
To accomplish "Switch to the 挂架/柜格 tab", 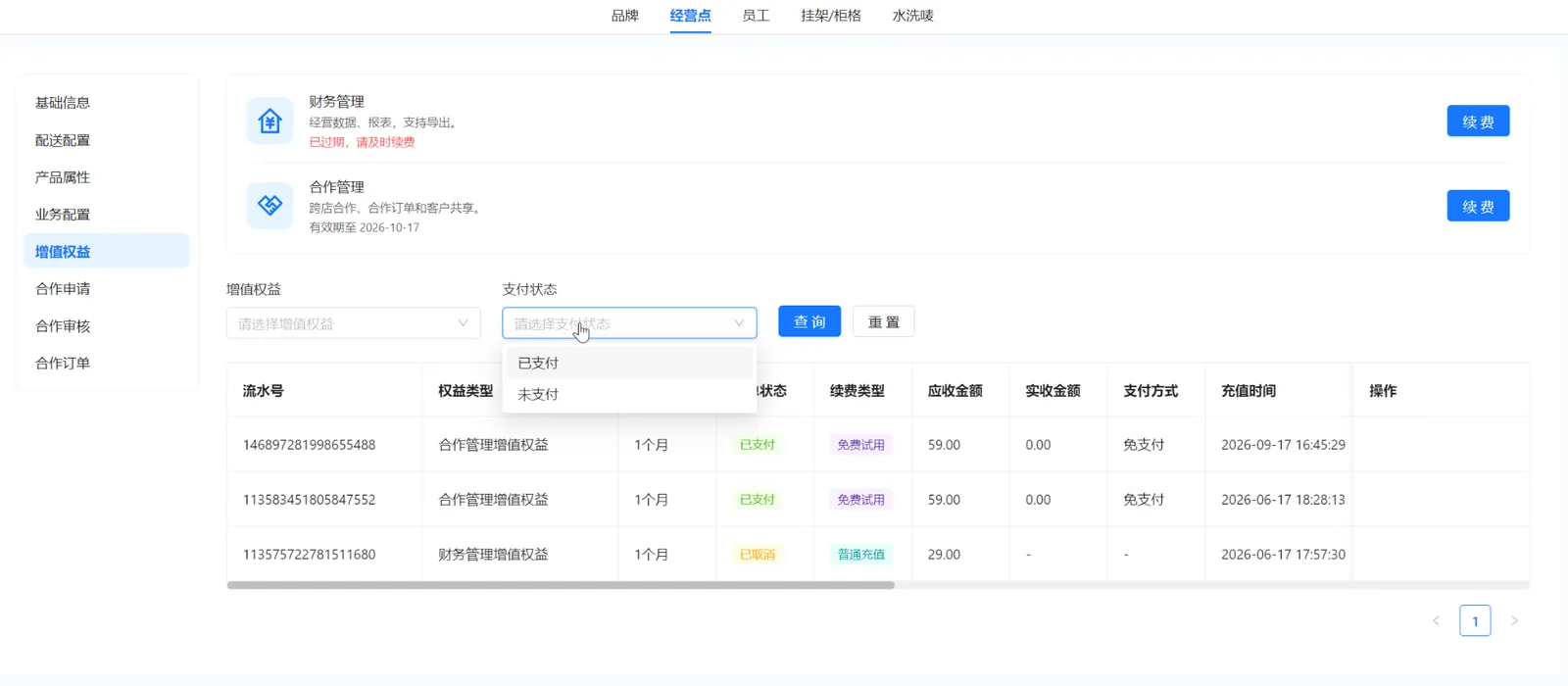I will 831,16.
